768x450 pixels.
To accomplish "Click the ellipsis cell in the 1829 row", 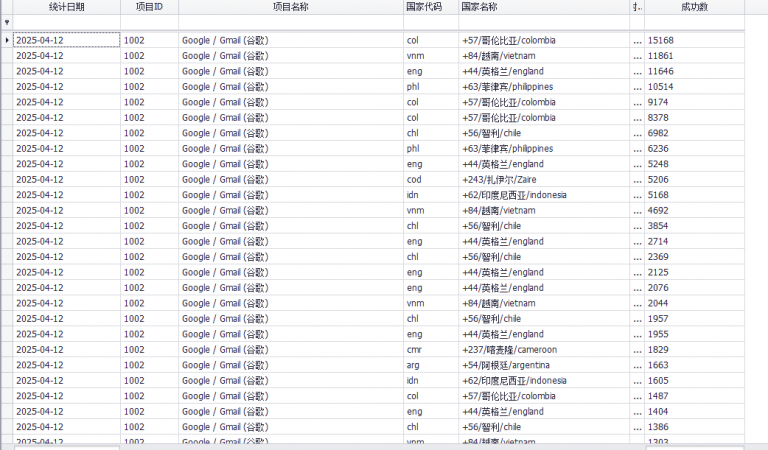I will (x=637, y=350).
